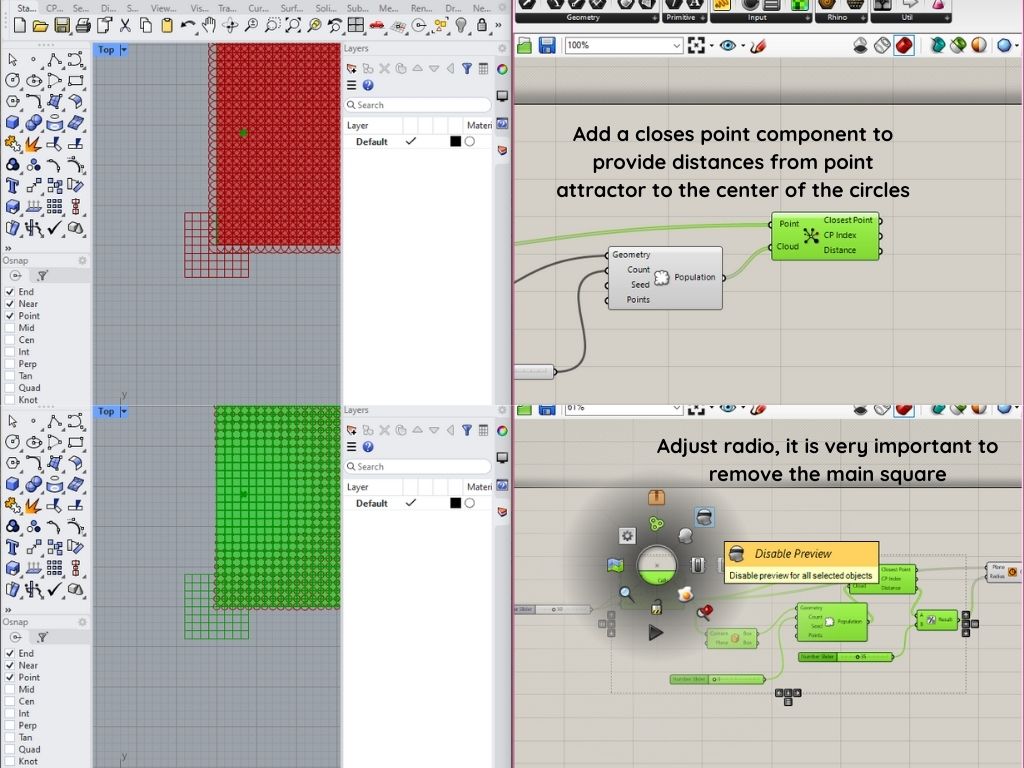Click the Save icon in Rhino toolbar

pyautogui.click(x=62, y=25)
